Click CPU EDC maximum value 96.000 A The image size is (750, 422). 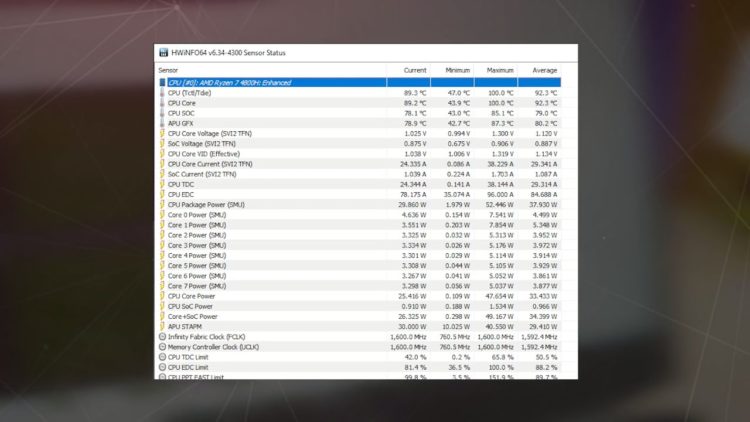click(x=500, y=194)
